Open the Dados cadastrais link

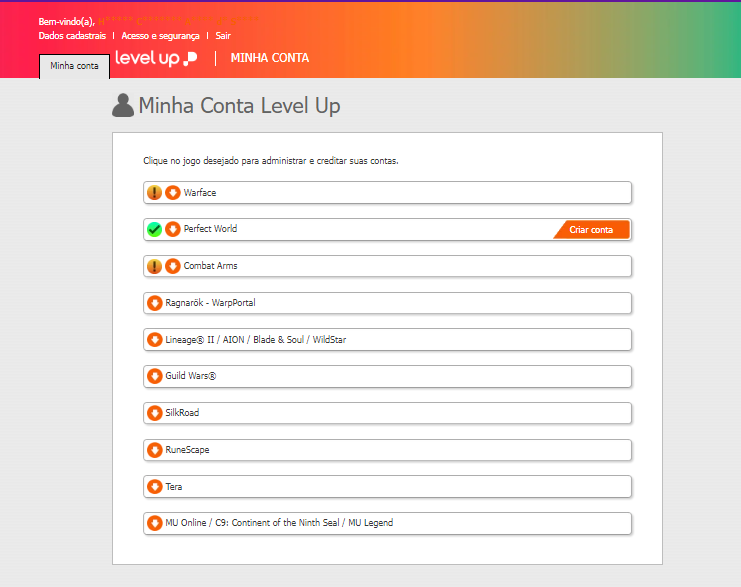72,35
